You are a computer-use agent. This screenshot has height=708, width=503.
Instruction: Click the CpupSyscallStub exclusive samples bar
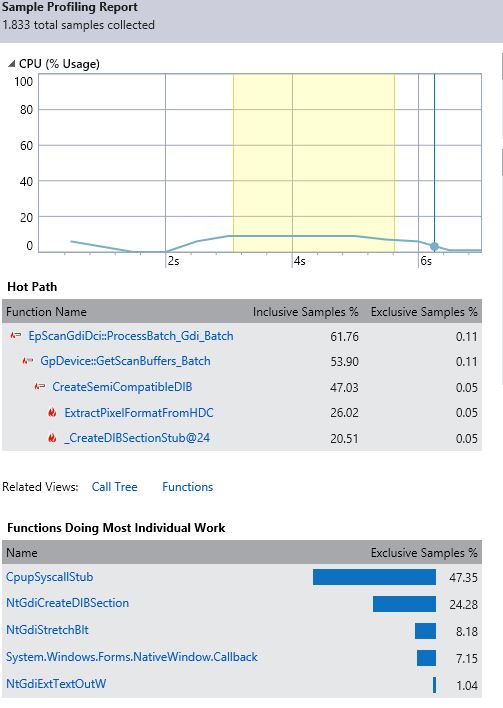click(374, 577)
